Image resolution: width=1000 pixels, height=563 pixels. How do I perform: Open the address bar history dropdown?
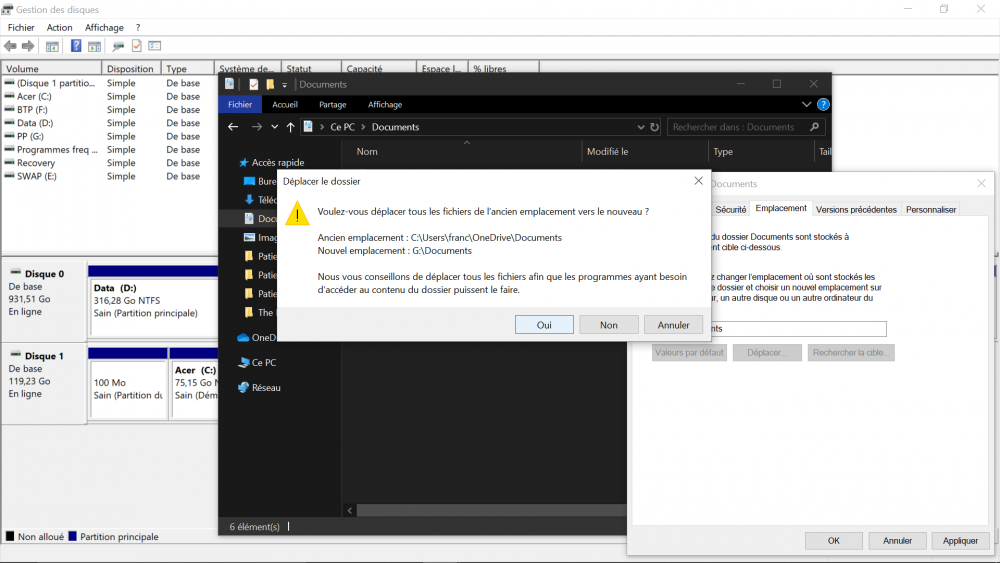pos(641,127)
